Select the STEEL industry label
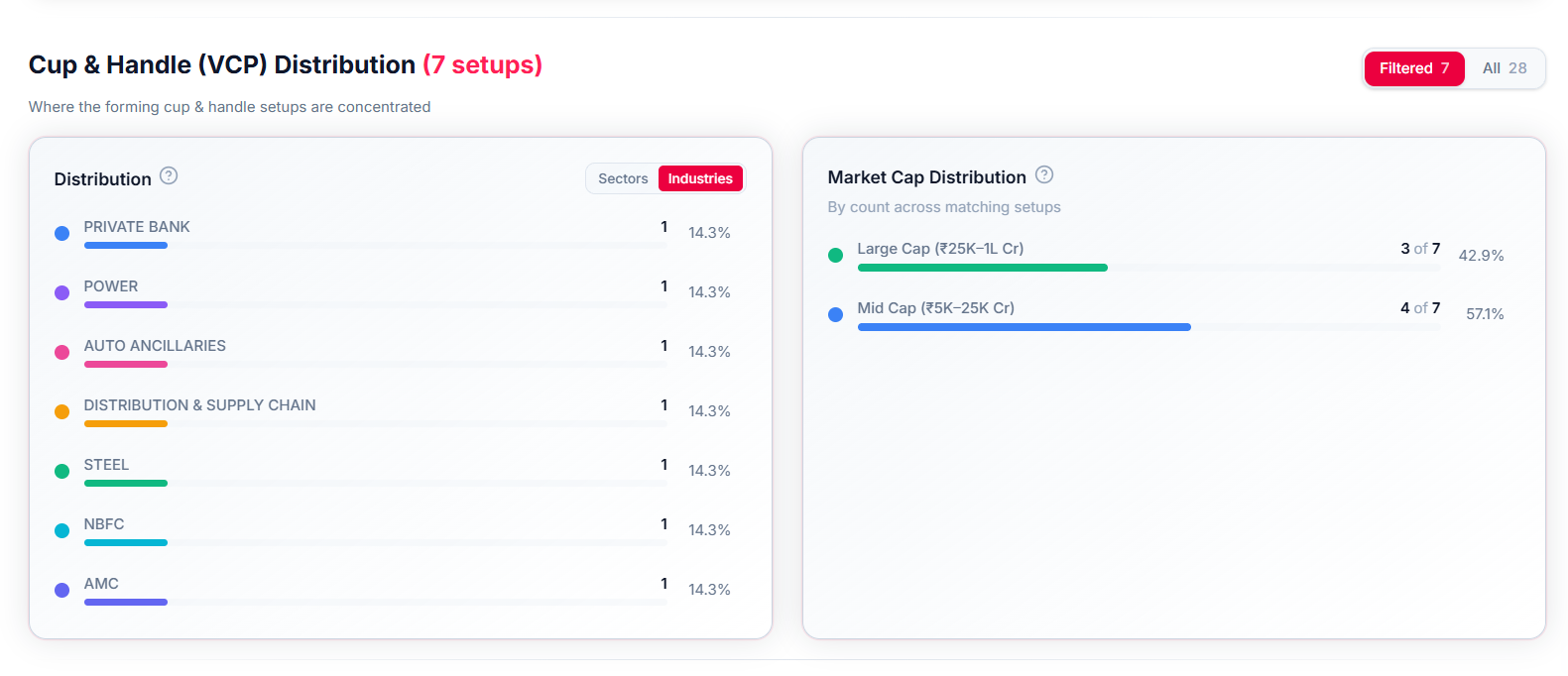This screenshot has width=1568, height=676. click(x=106, y=465)
